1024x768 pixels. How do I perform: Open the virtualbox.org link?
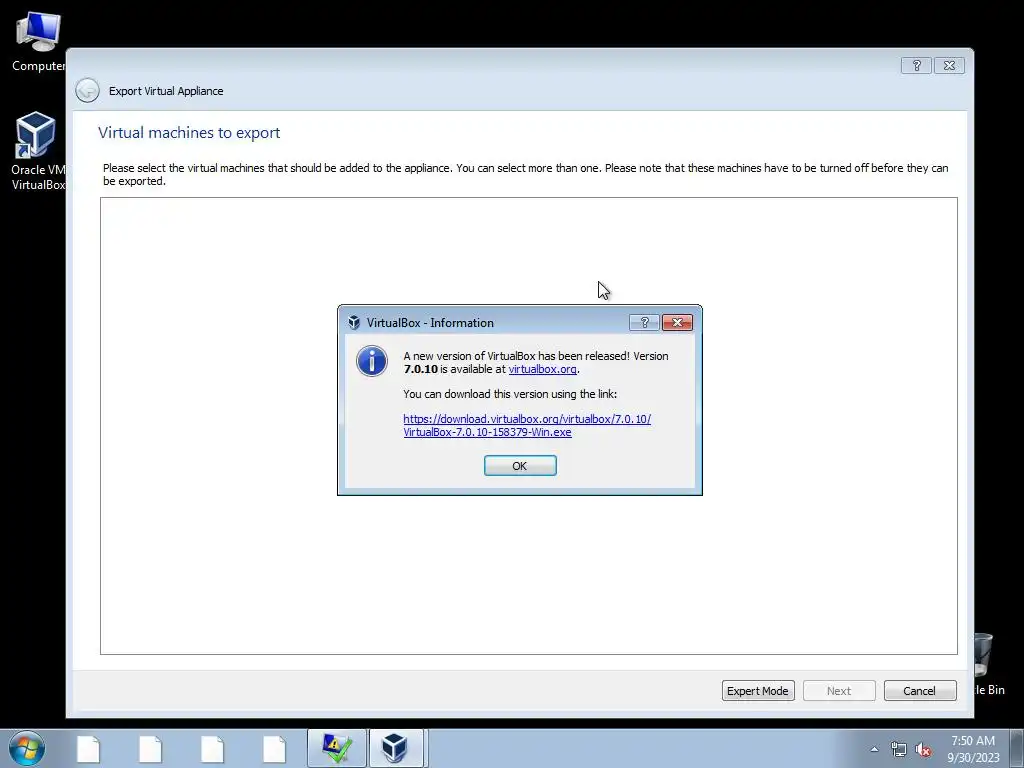click(542, 369)
